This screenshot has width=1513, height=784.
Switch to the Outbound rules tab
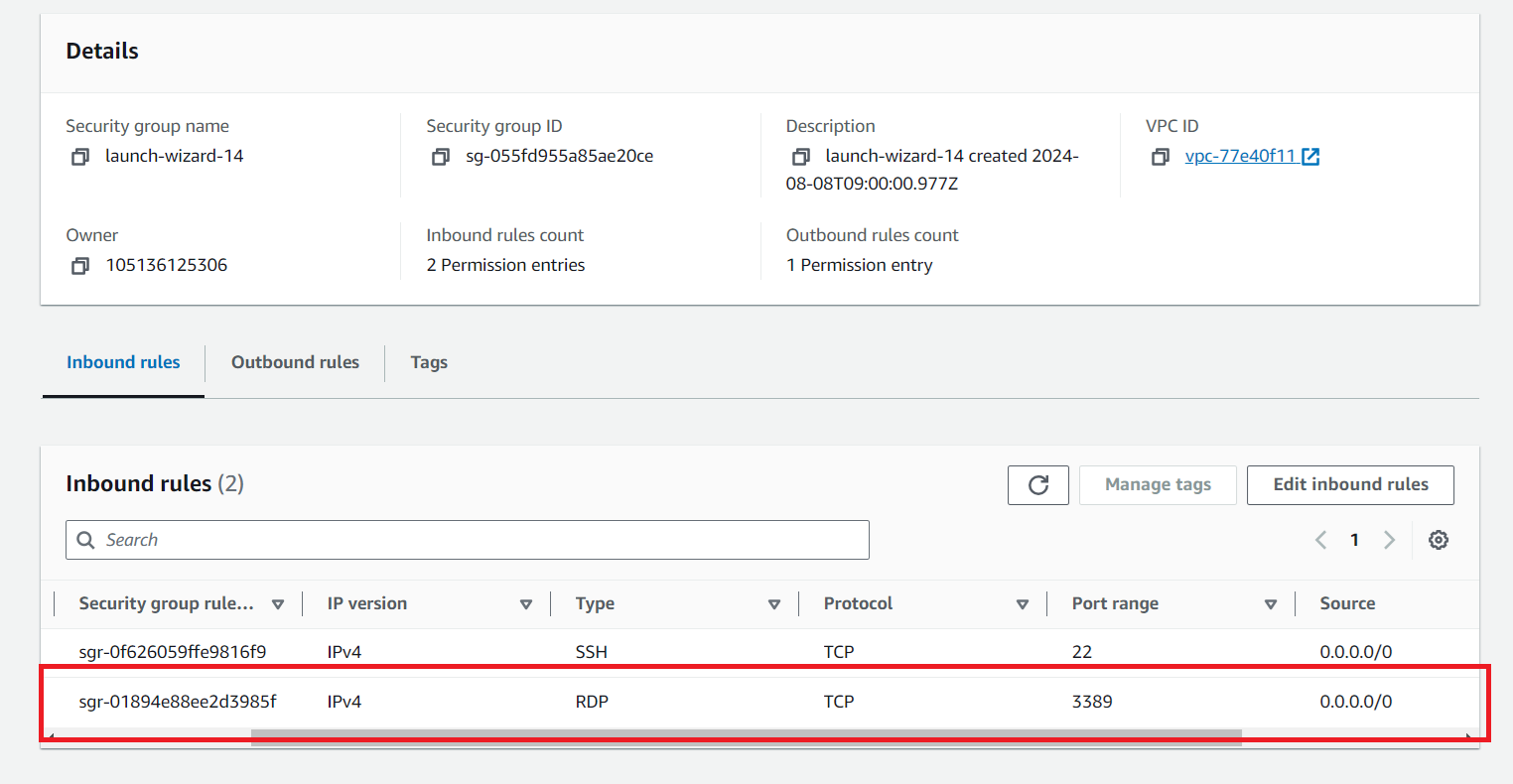pos(295,362)
